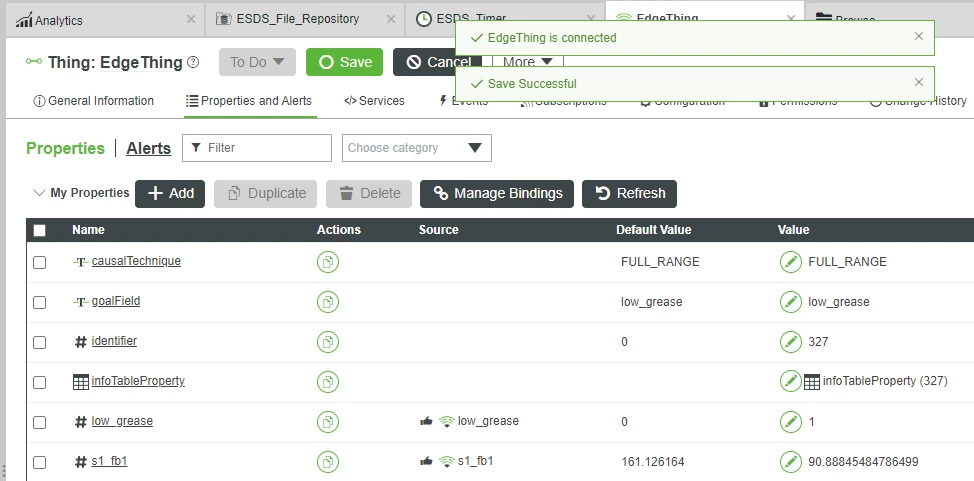Click the low_grease remote wifi source icon
Image resolution: width=974 pixels, height=481 pixels.
click(x=447, y=422)
